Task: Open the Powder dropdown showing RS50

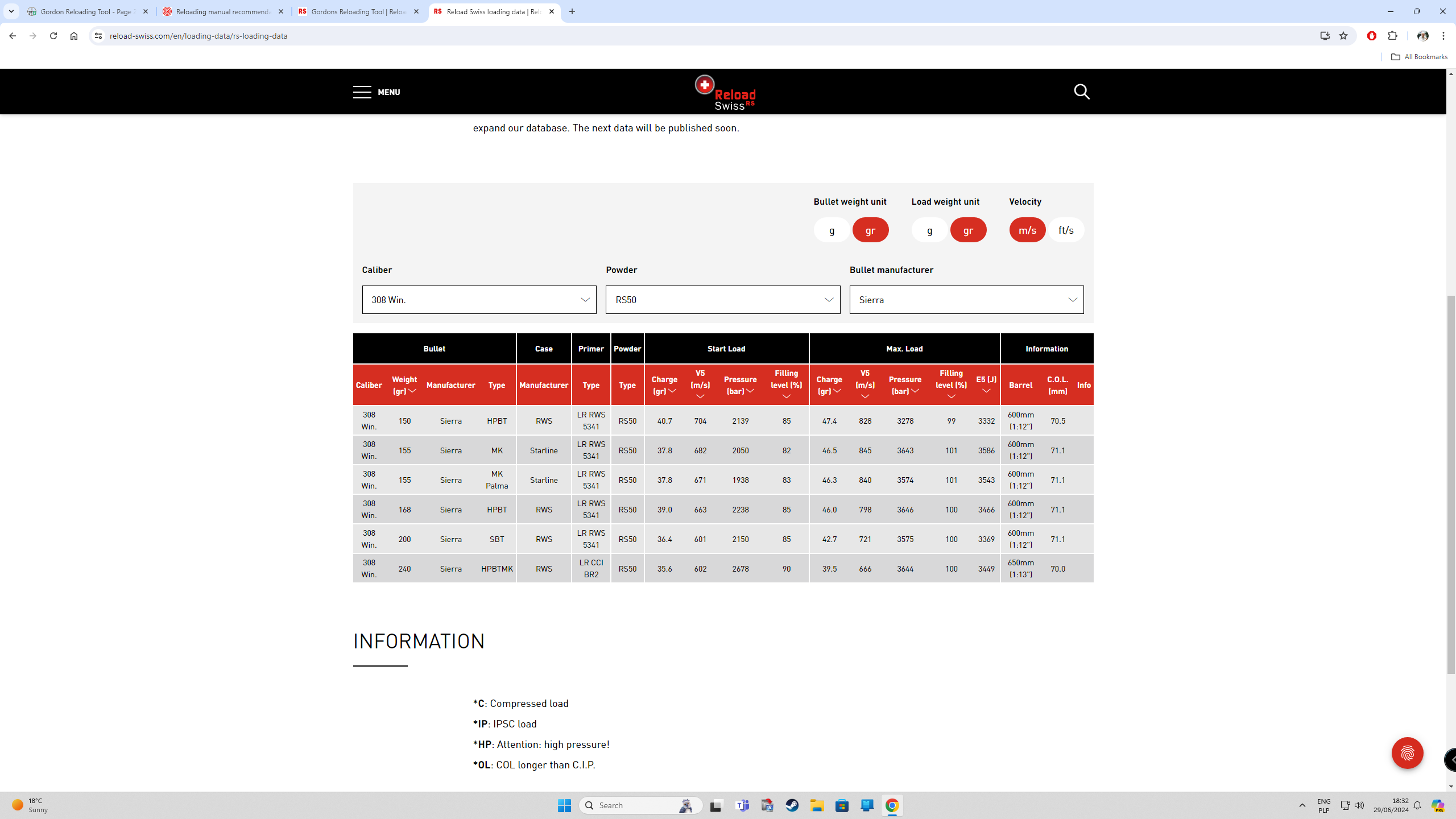Action: pyautogui.click(x=723, y=300)
